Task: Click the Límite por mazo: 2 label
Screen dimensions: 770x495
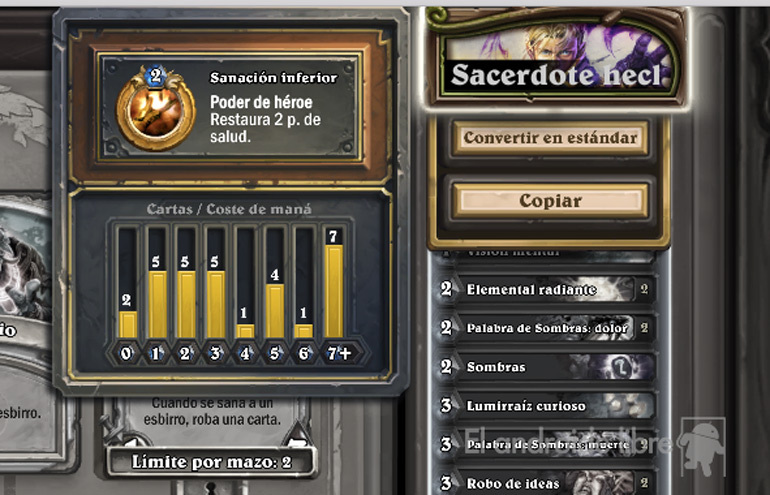Action: (211, 462)
